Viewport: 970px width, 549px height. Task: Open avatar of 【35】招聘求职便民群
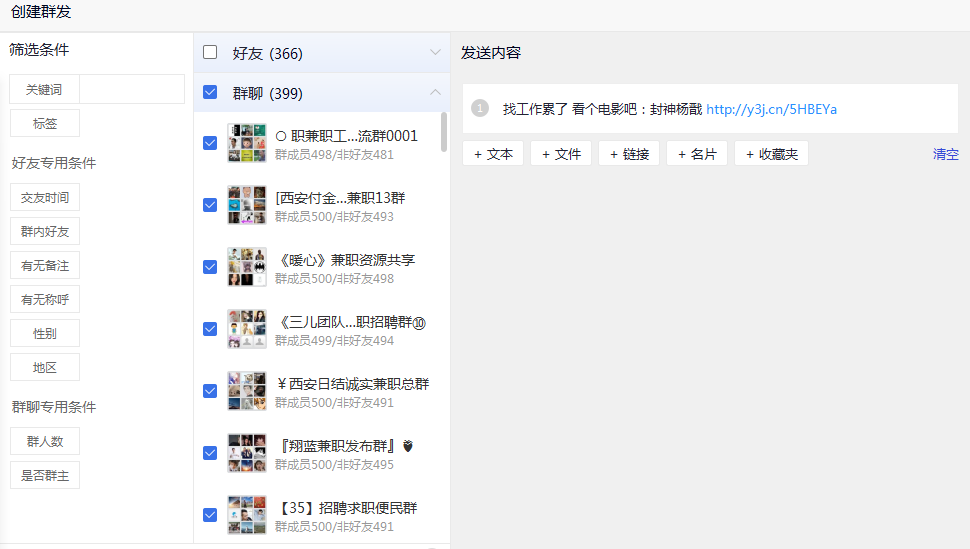[x=247, y=515]
